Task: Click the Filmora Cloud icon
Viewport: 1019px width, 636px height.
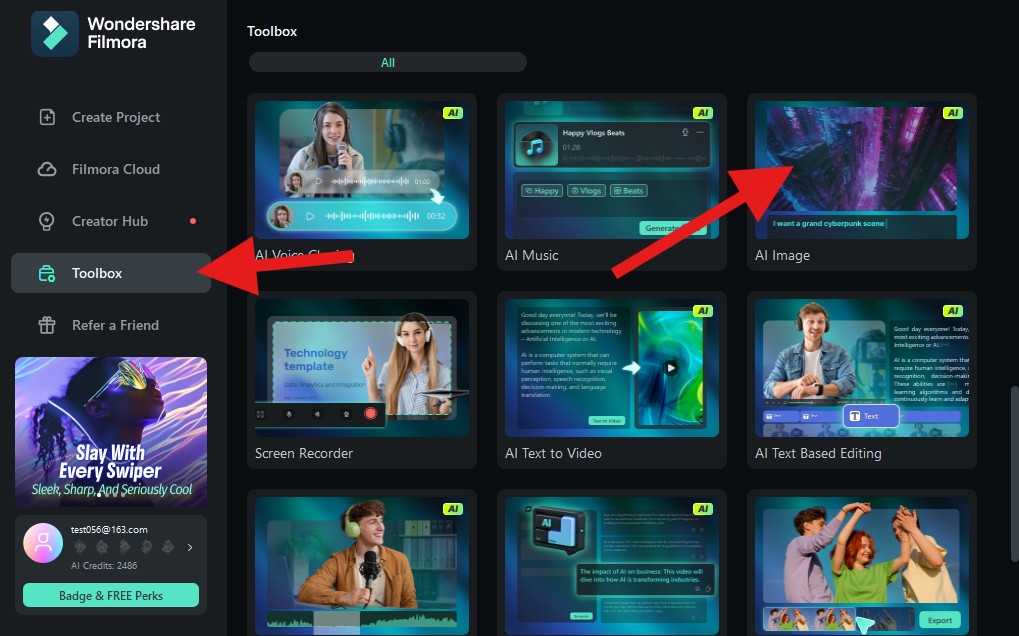Action: 47,169
